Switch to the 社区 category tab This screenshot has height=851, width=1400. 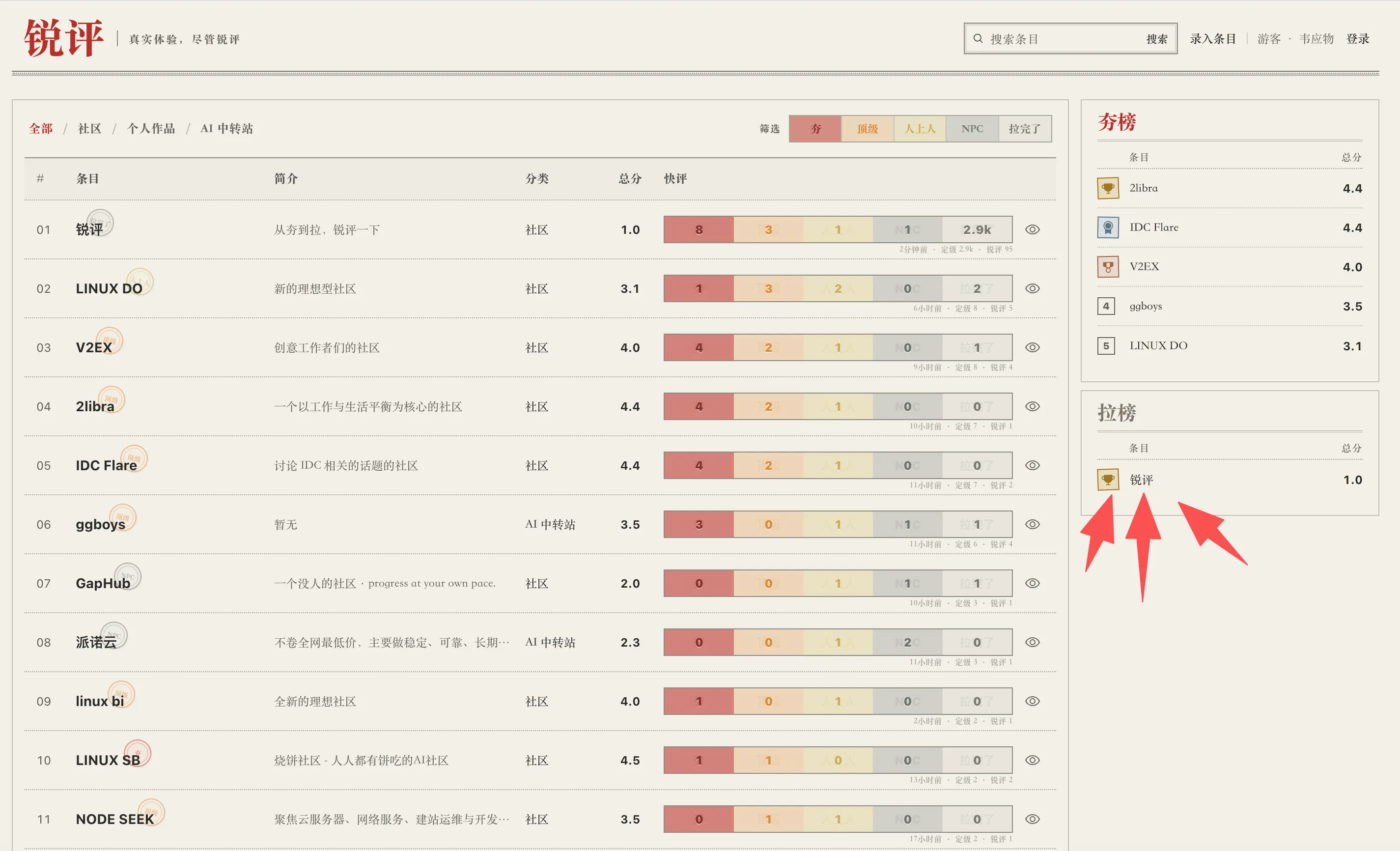click(90, 128)
